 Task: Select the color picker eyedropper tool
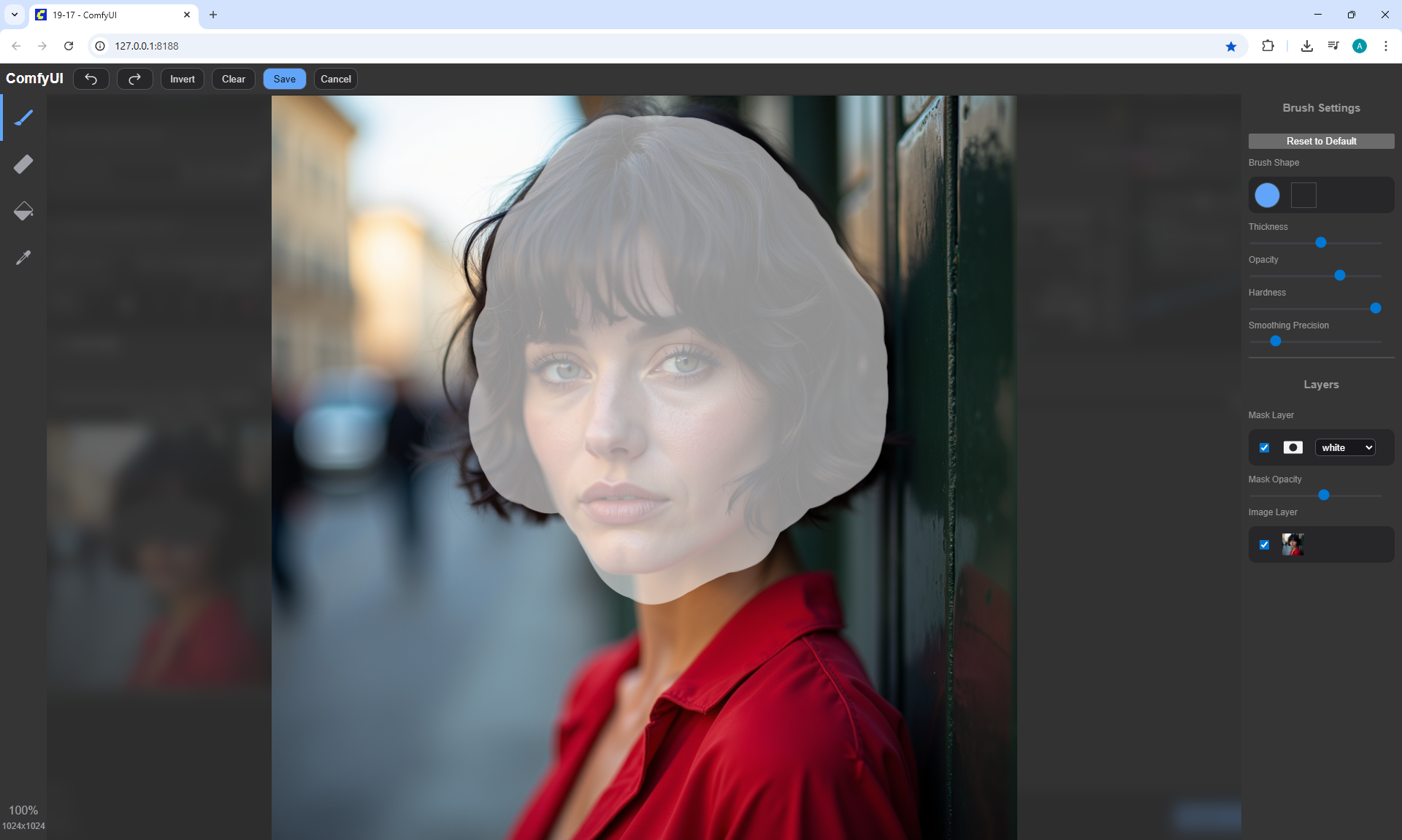(23, 258)
